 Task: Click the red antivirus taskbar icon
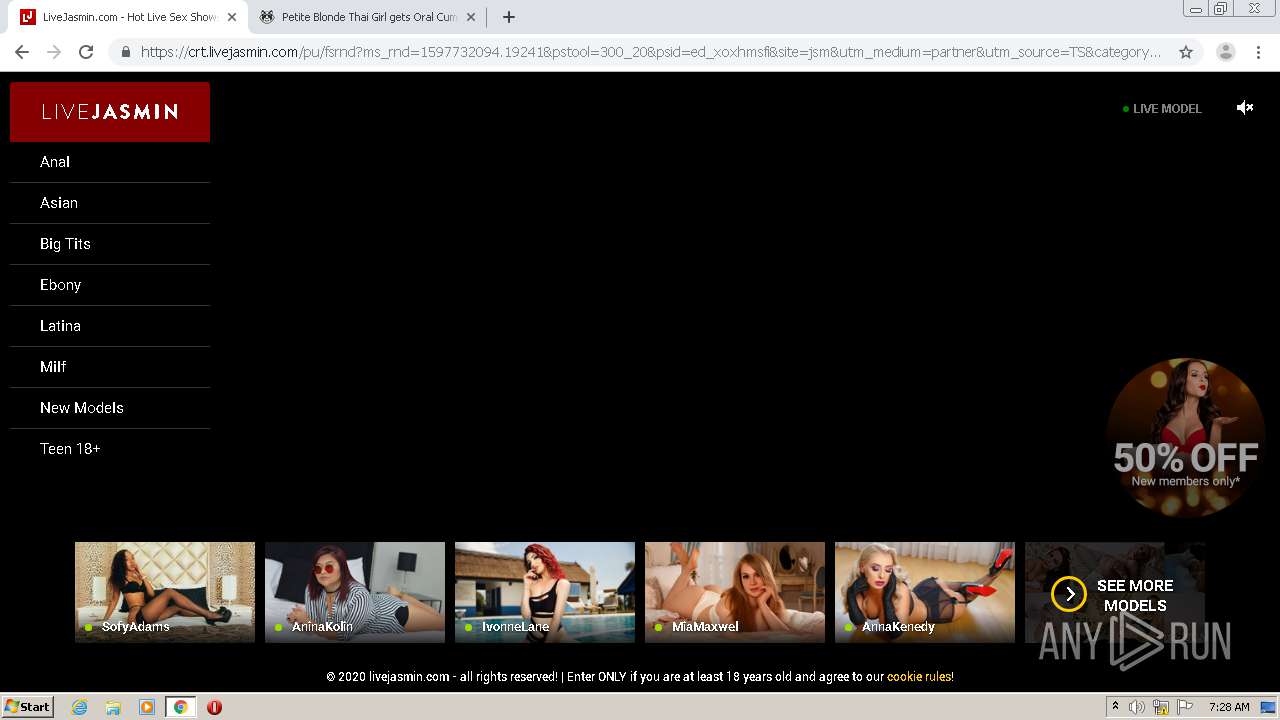point(214,707)
